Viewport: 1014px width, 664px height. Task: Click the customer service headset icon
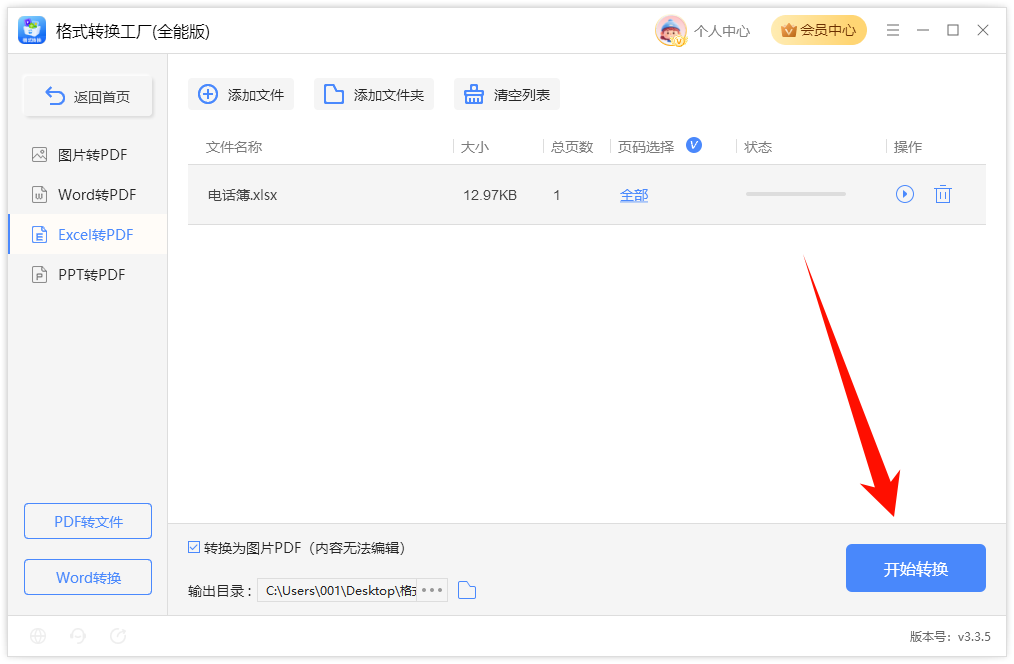(78, 636)
